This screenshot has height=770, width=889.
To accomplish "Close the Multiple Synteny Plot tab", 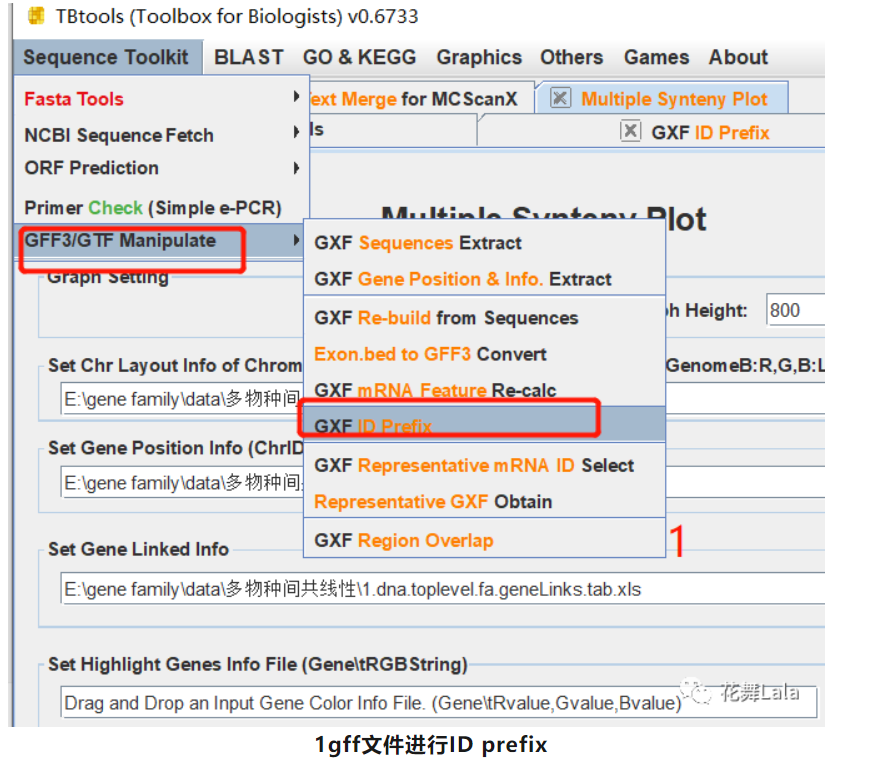I will [560, 98].
